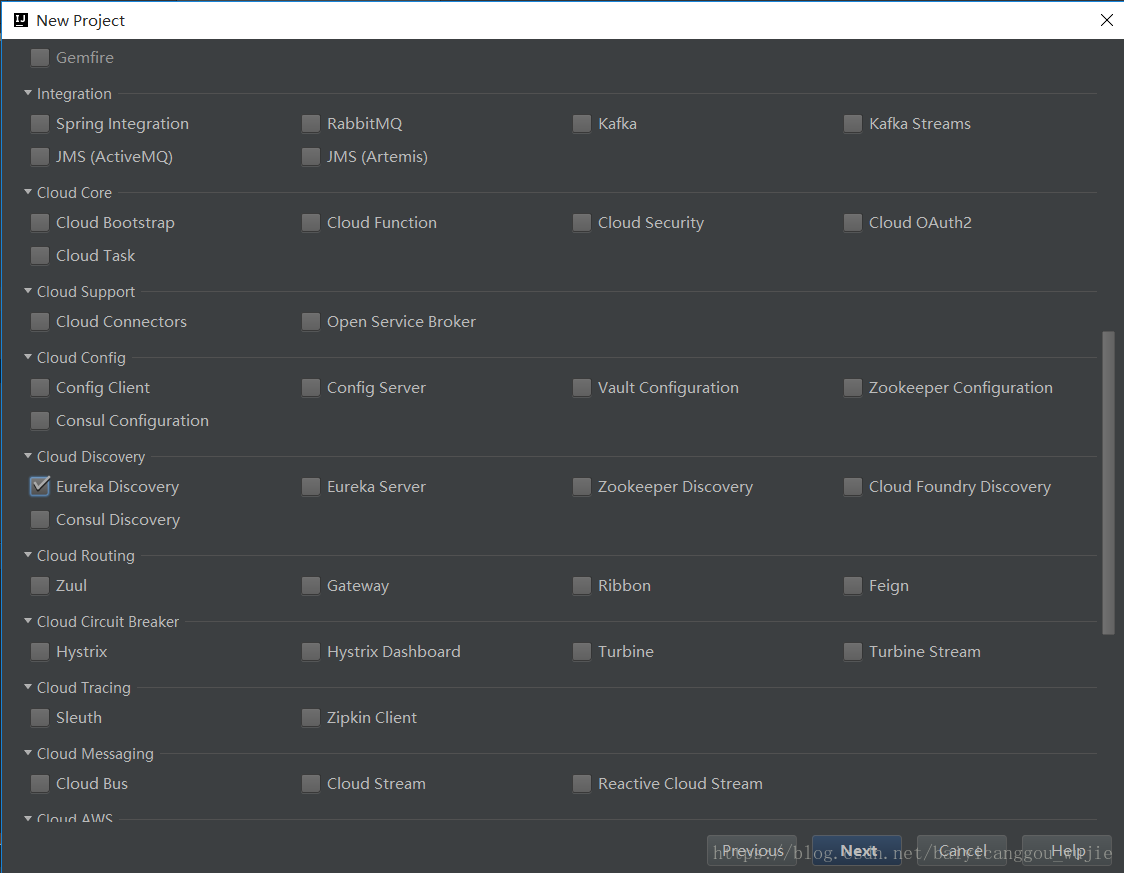Cancel the new project wizard
Viewport: 1124px width, 873px height.
coord(962,851)
